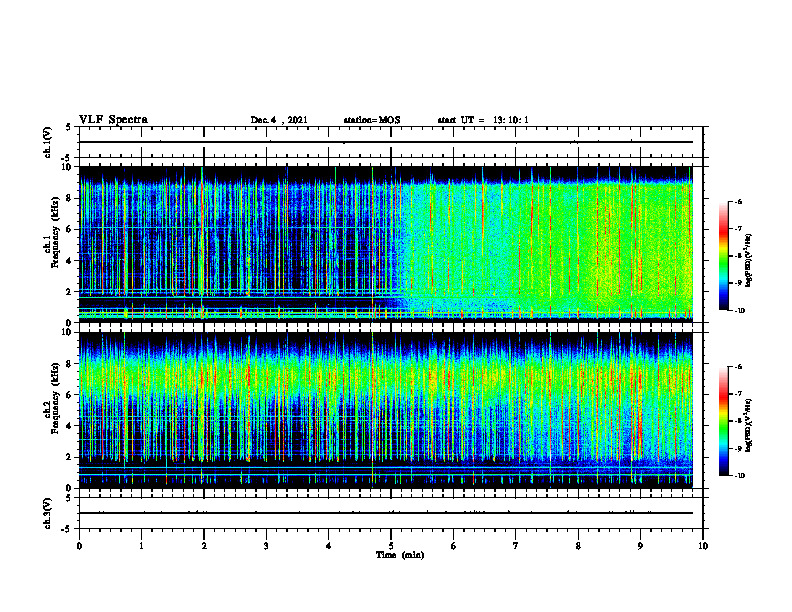The image size is (792, 612).
Task: Click the "ch.3(V)" waveform axis label
Action: click(48, 513)
